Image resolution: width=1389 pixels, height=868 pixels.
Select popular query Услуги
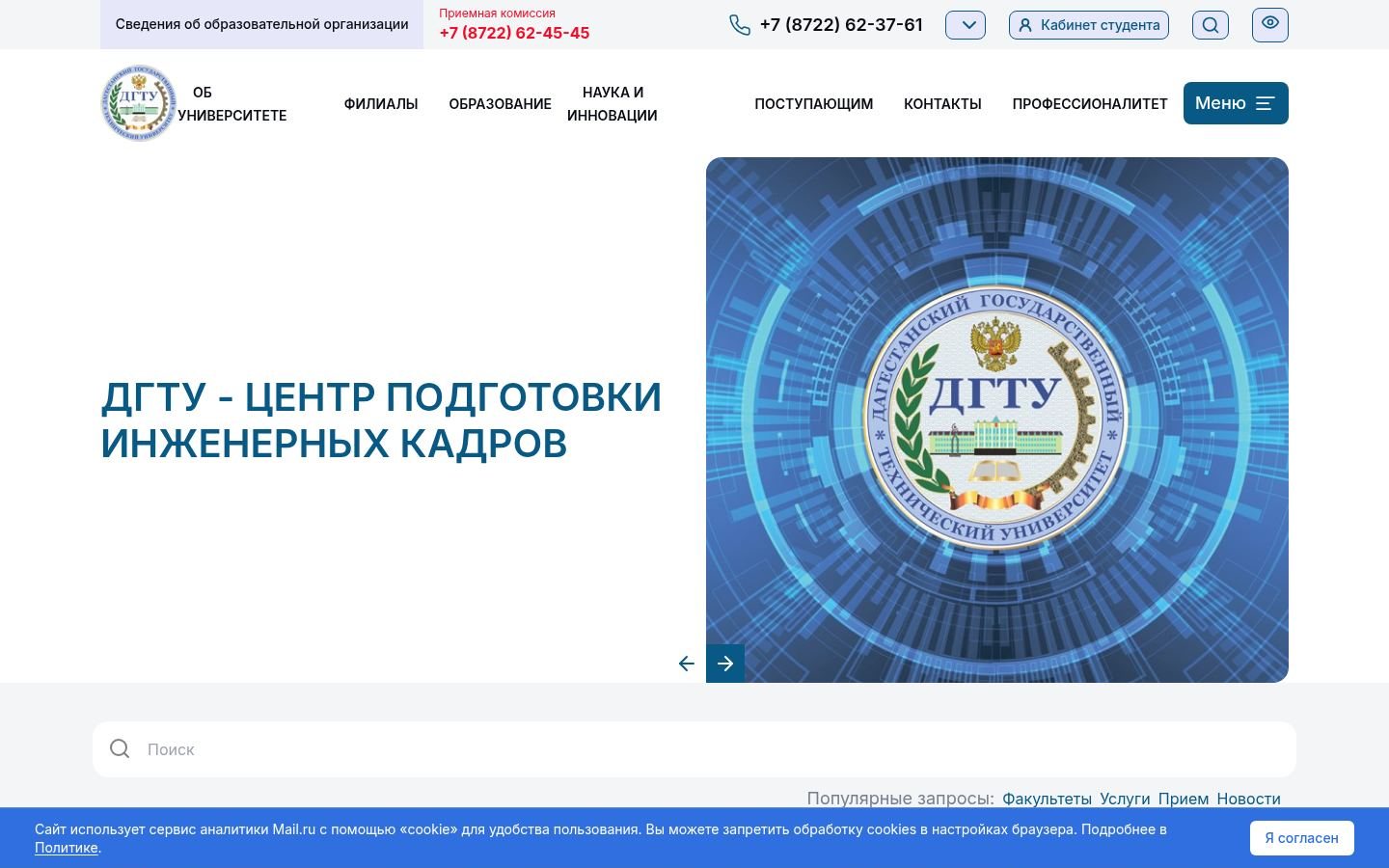coord(1125,799)
